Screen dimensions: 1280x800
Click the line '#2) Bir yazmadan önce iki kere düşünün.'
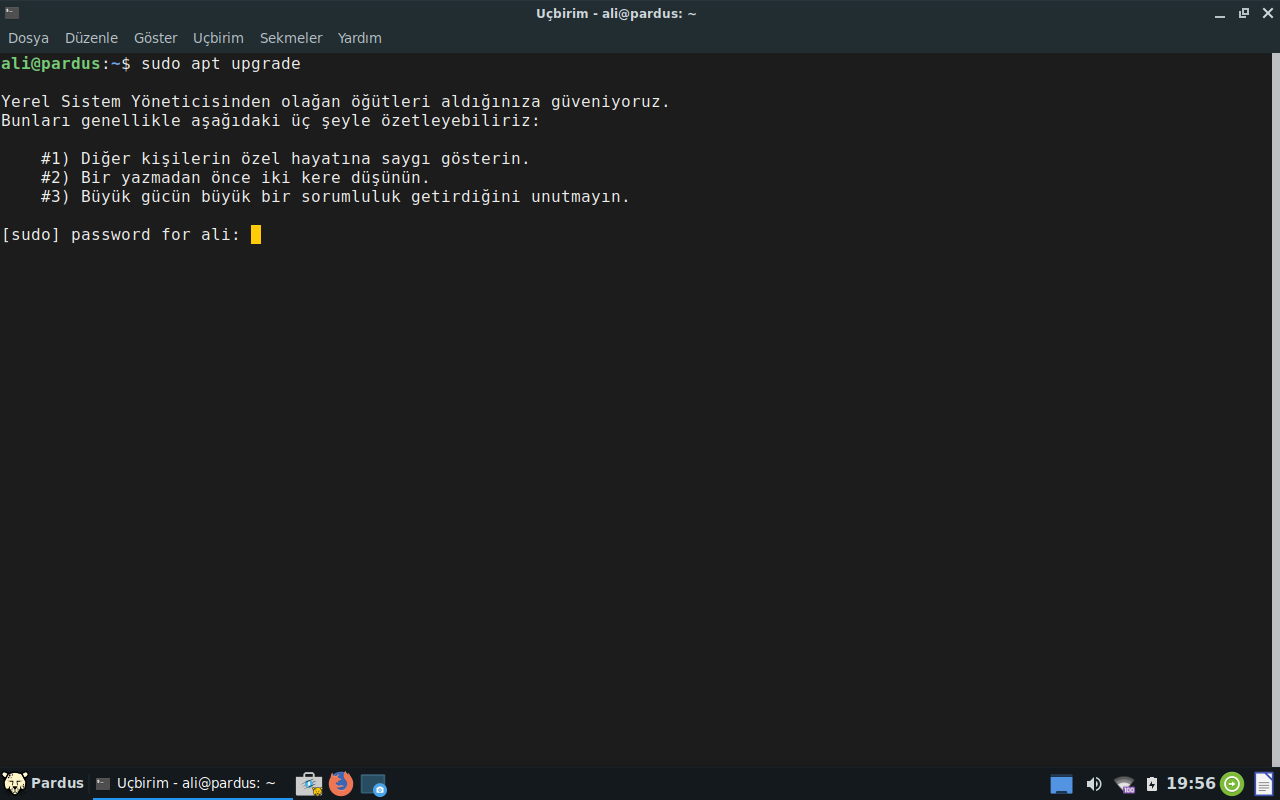[x=236, y=178]
